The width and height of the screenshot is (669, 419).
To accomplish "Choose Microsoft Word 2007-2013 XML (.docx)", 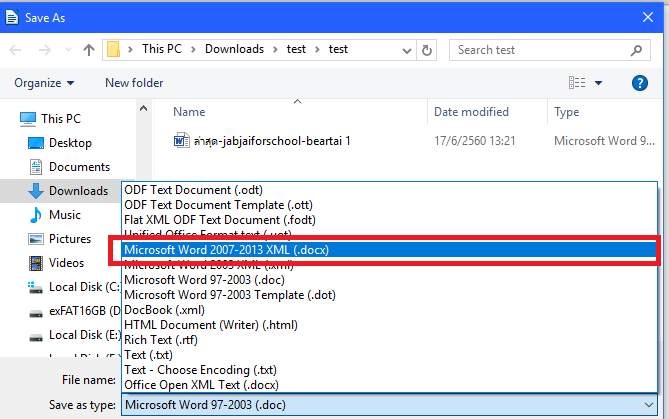I will [389, 250].
